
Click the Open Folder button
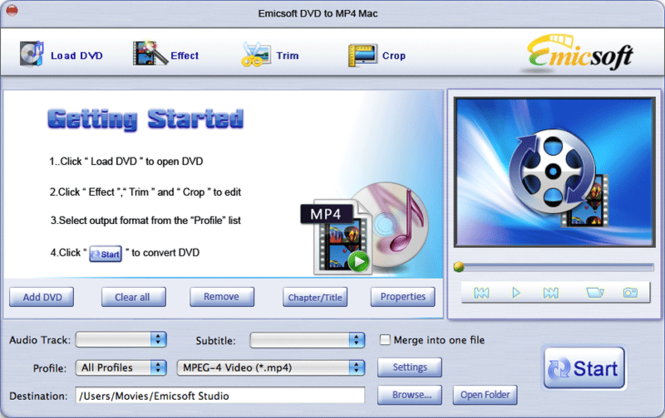pos(485,395)
